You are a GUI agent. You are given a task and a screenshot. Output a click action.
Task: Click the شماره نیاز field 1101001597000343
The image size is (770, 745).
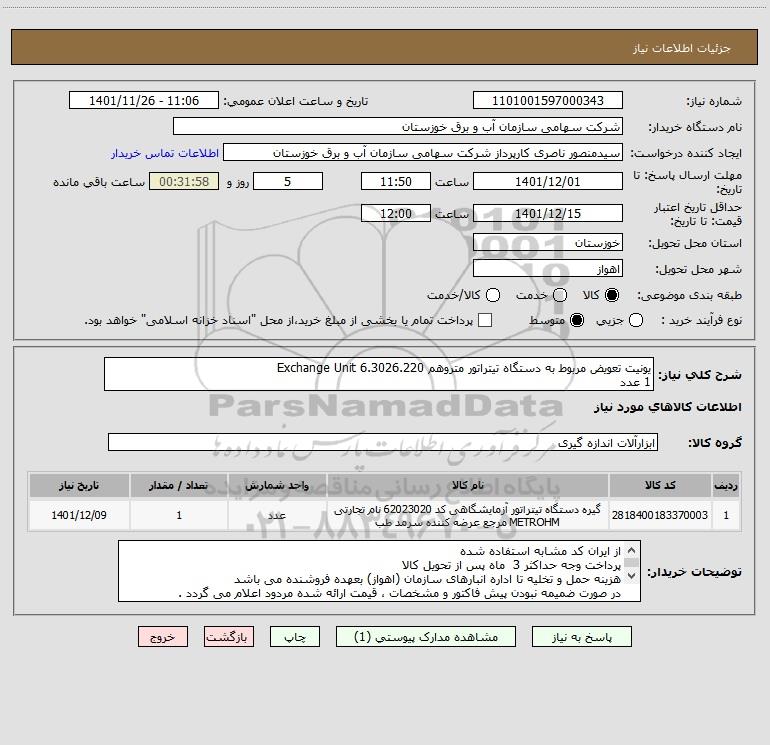click(548, 101)
